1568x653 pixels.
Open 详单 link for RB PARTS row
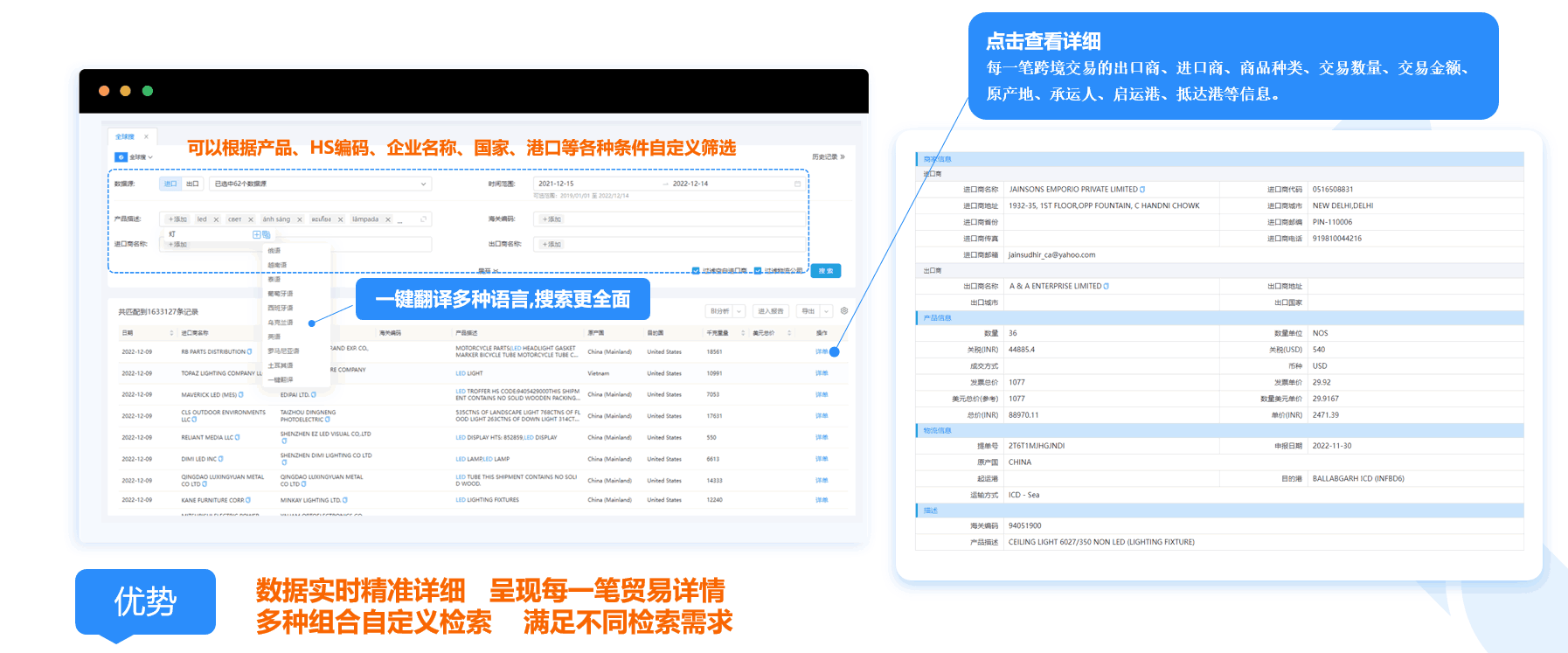pyautogui.click(x=821, y=352)
